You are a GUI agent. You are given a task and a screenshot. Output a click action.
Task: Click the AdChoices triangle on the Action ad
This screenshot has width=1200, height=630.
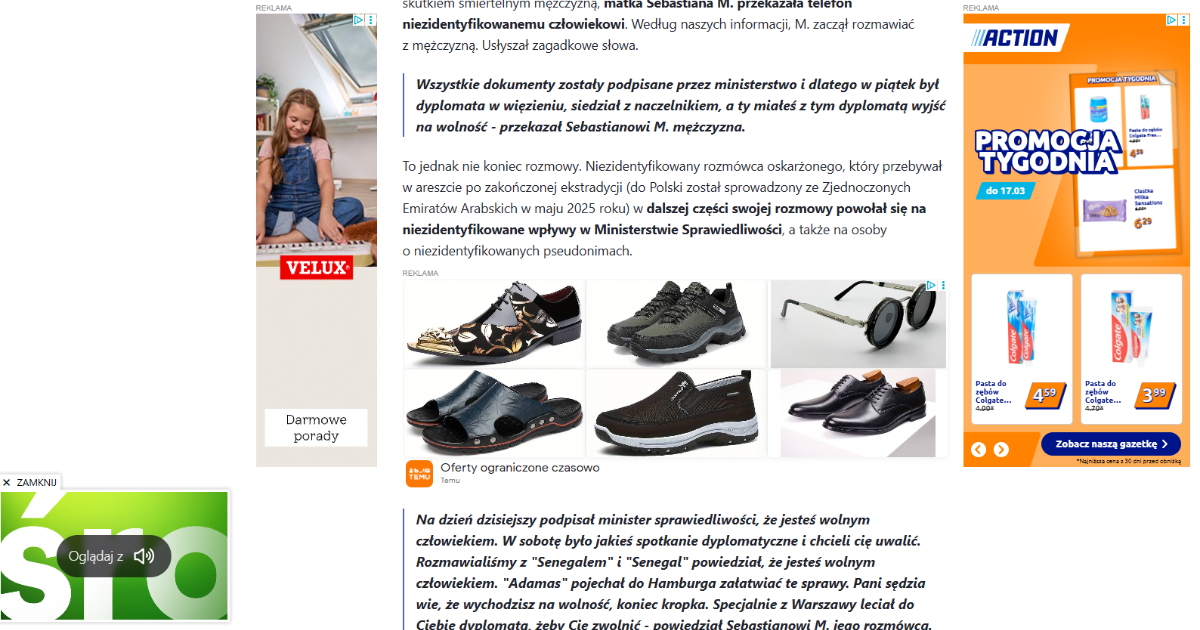(x=1173, y=19)
